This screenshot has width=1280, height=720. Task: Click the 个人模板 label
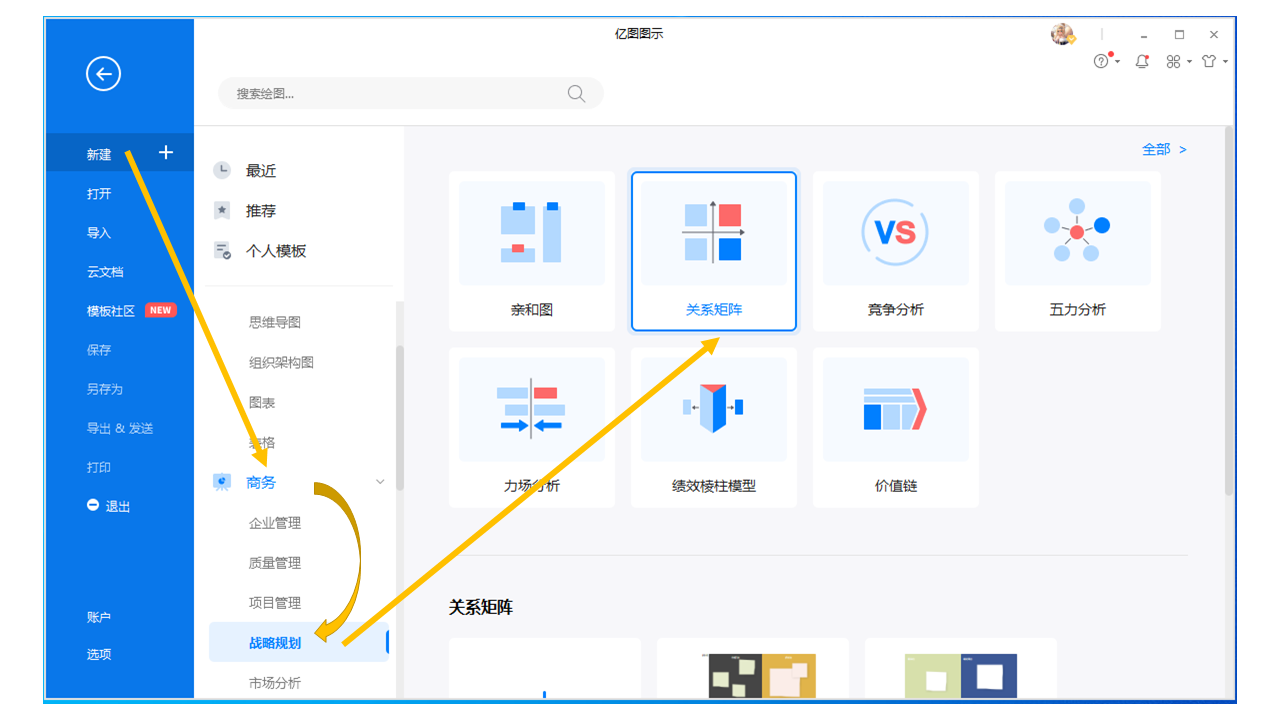click(x=276, y=251)
